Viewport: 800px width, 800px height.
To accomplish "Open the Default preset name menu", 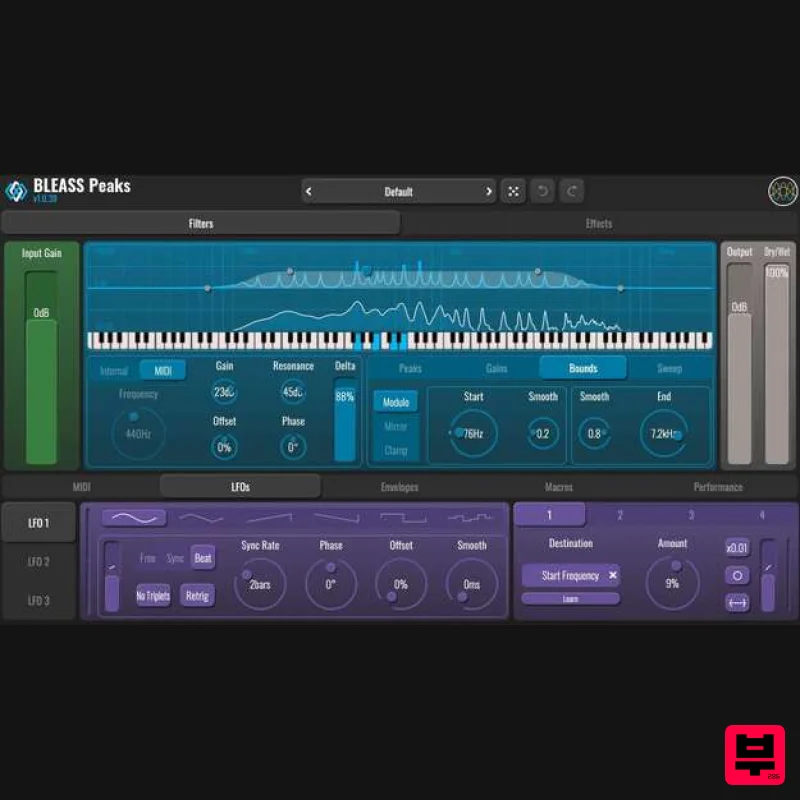I will coord(398,192).
